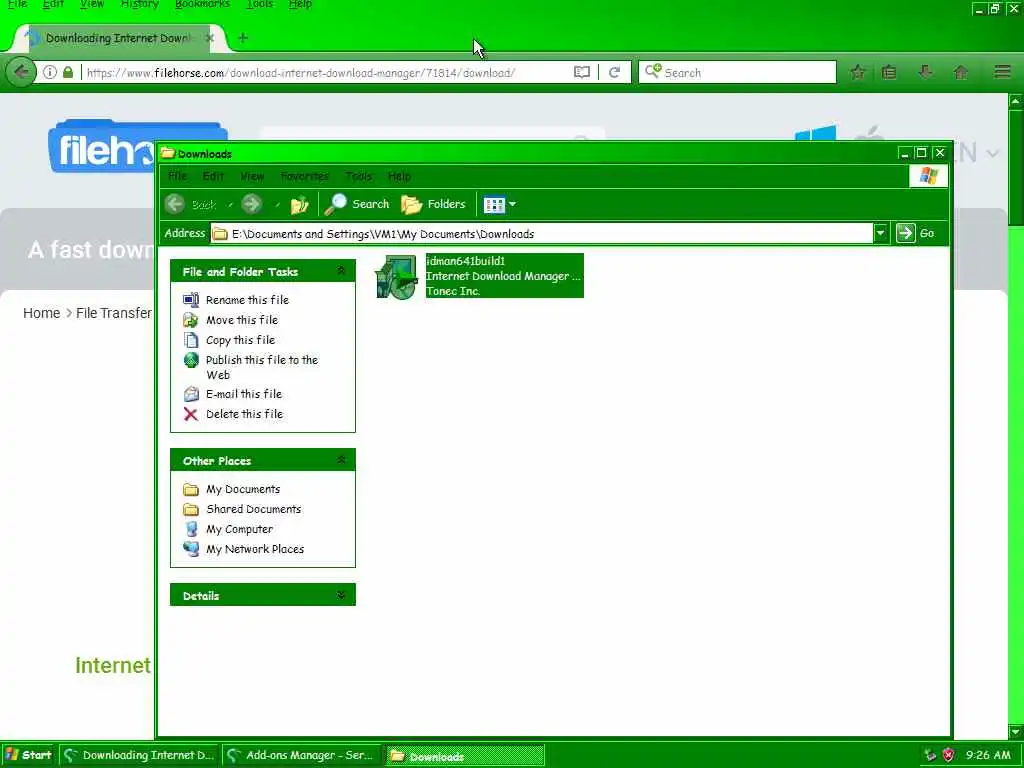Click the My Network Places icon
The height and width of the screenshot is (768, 1024).
coord(191,549)
